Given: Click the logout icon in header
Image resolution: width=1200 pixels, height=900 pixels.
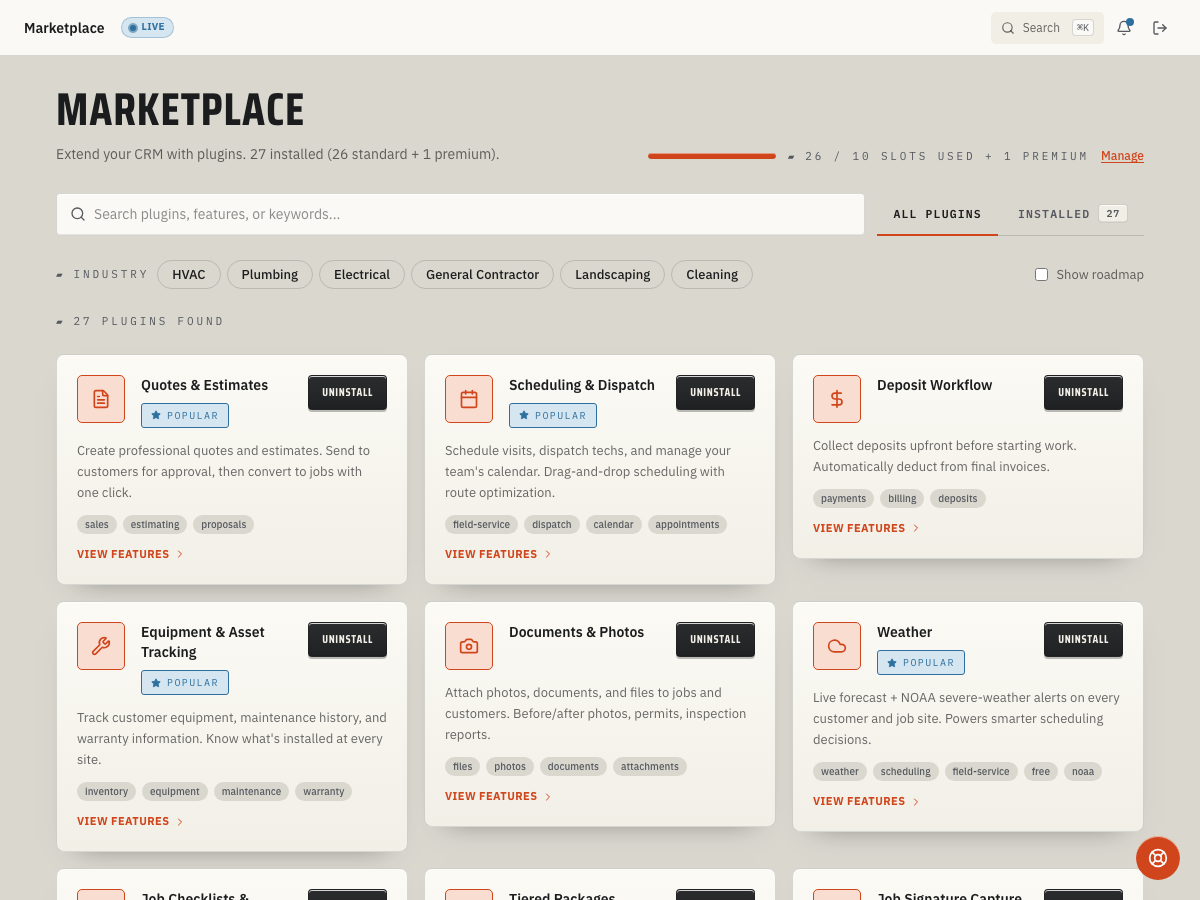Looking at the screenshot, I should tap(1160, 28).
